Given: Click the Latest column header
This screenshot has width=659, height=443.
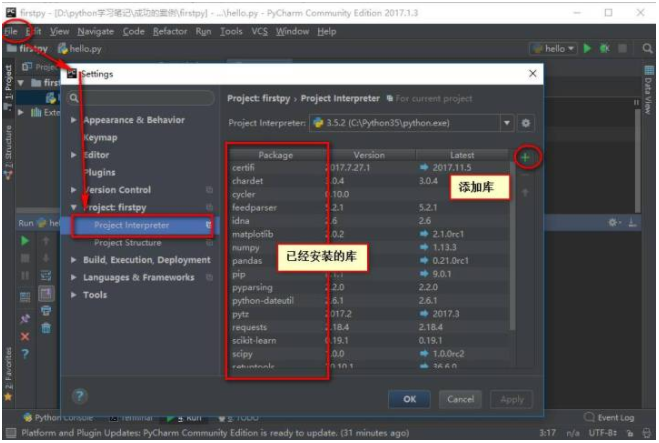Looking at the screenshot, I should tap(462, 155).
